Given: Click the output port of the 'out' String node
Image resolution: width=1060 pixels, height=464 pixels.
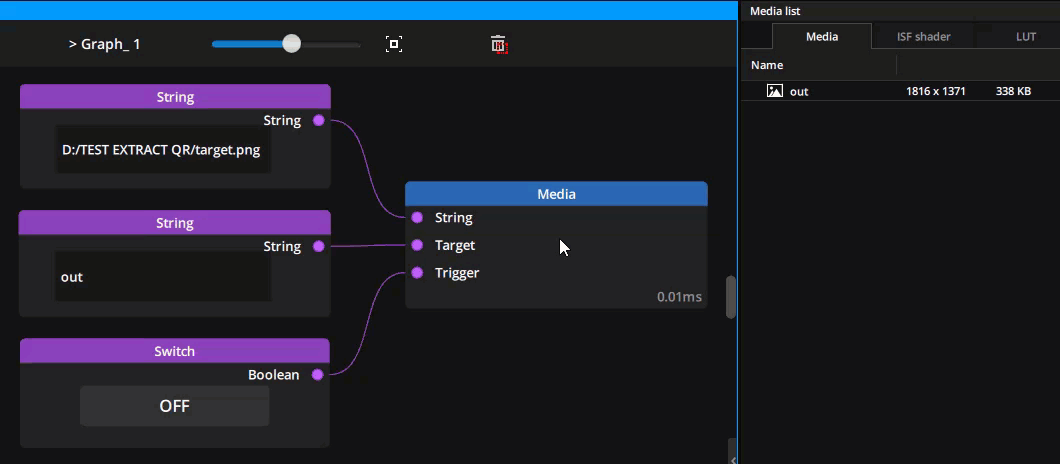Looking at the screenshot, I should 318,246.
